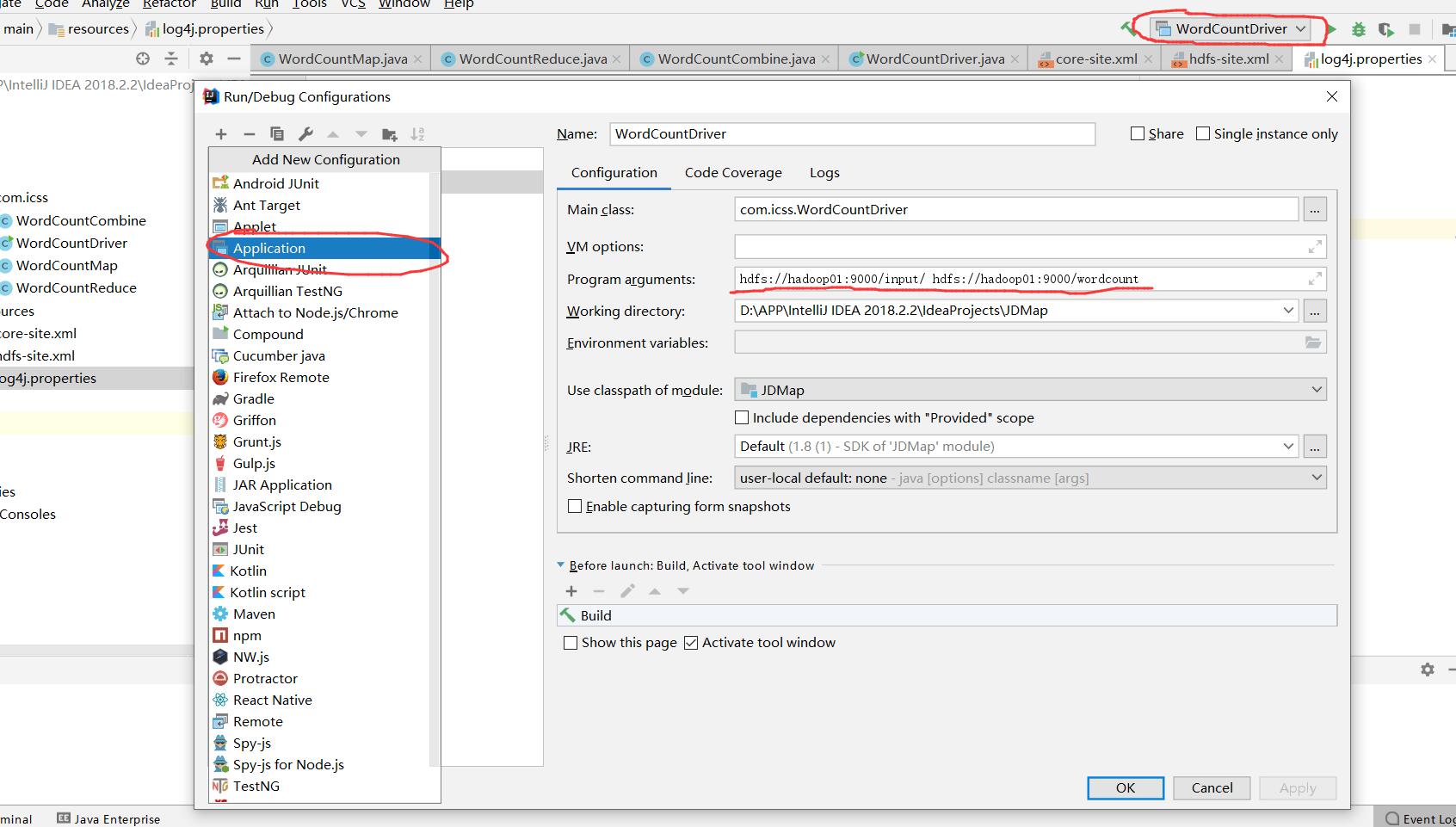Viewport: 1456px width, 827px height.
Task: Open the WordCountDriver.java editor tab
Action: 934,59
